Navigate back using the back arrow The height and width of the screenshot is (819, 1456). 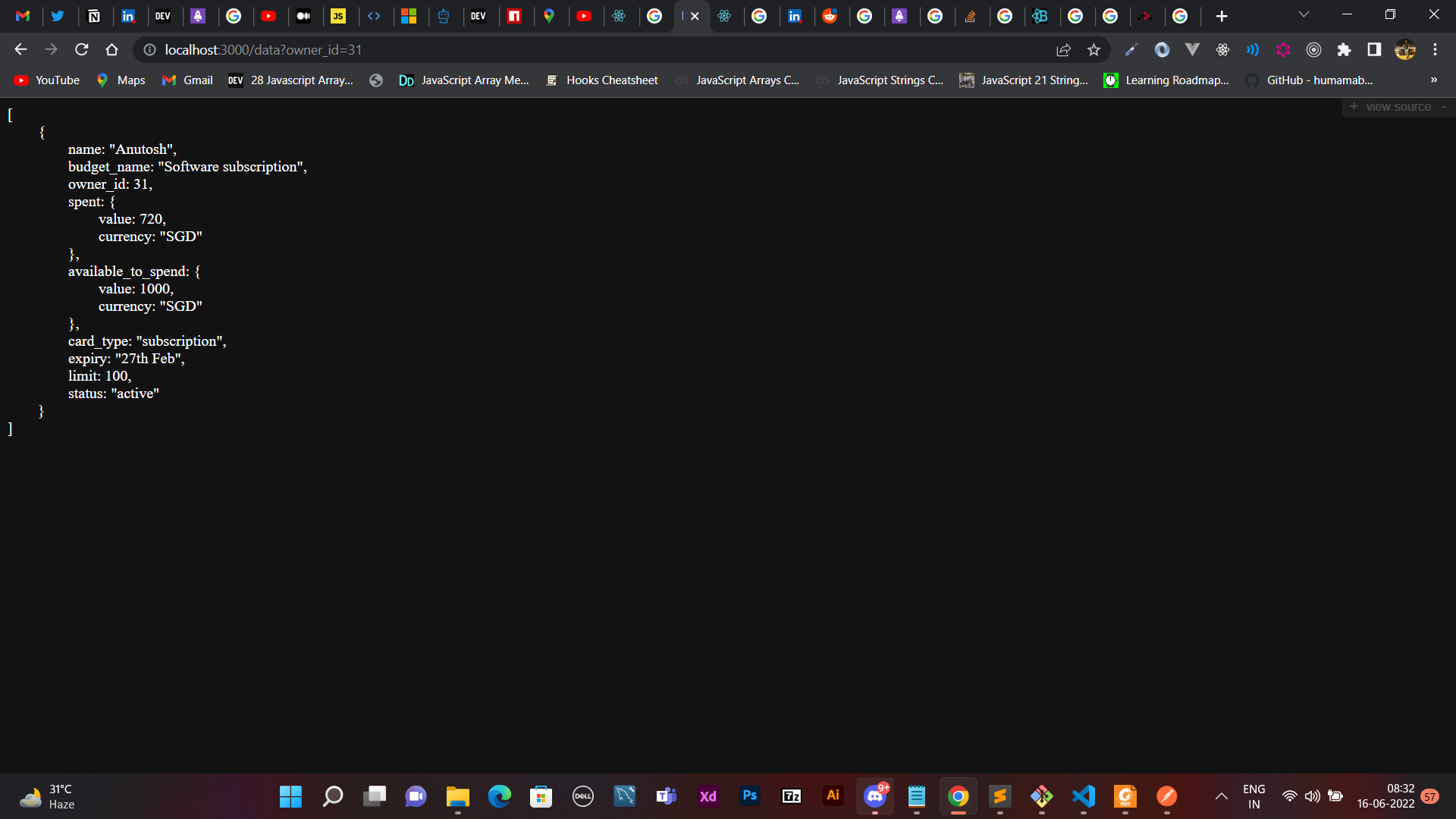coord(20,49)
